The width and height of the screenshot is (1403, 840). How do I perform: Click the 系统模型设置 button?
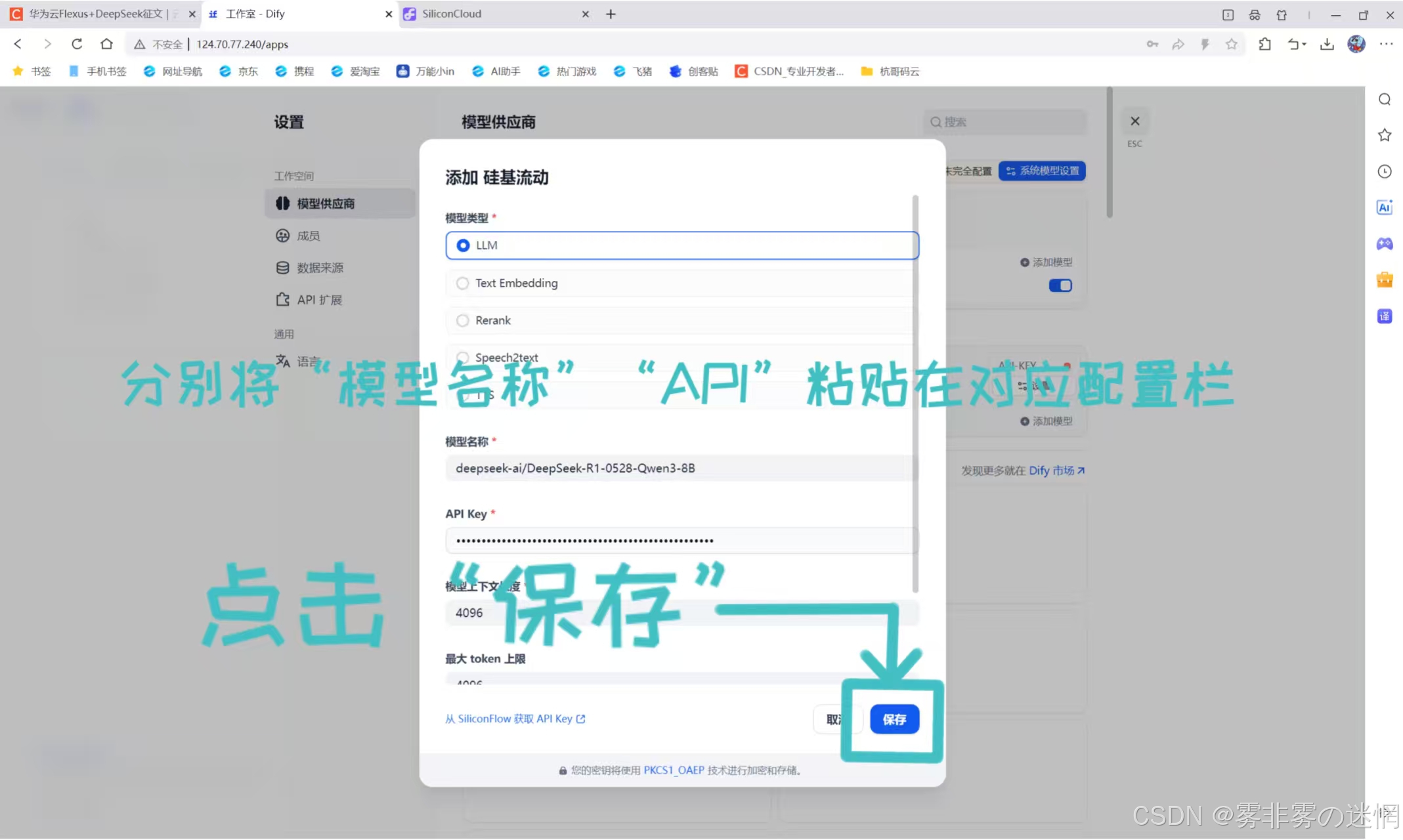[1042, 171]
